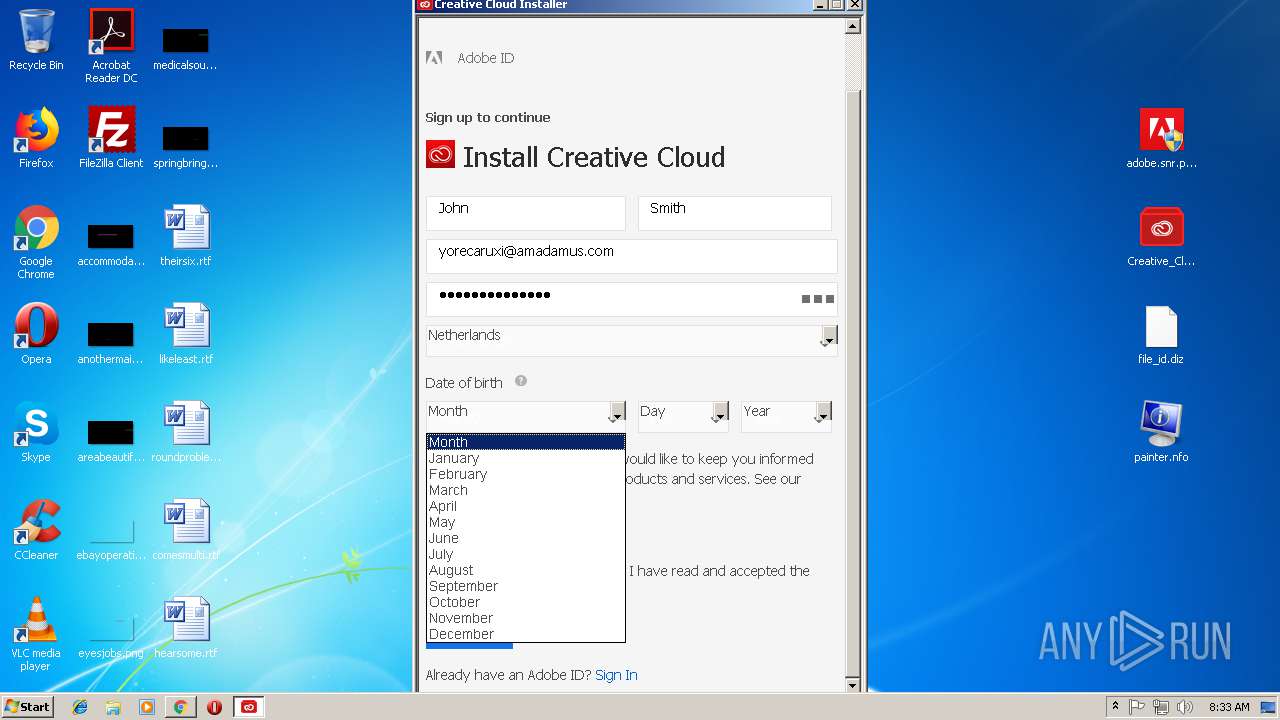Viewport: 1280px width, 720px height.
Task: Open Windows Explorer folder in taskbar
Action: (x=113, y=707)
